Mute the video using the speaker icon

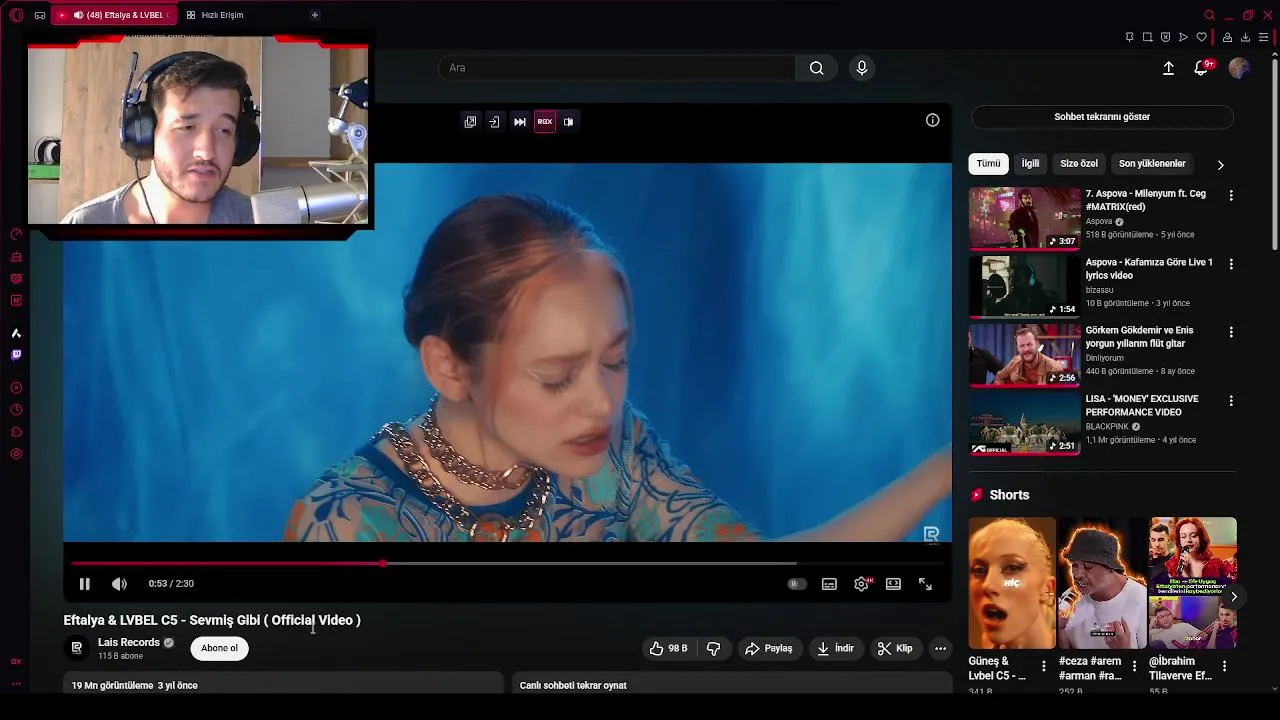[x=119, y=584]
